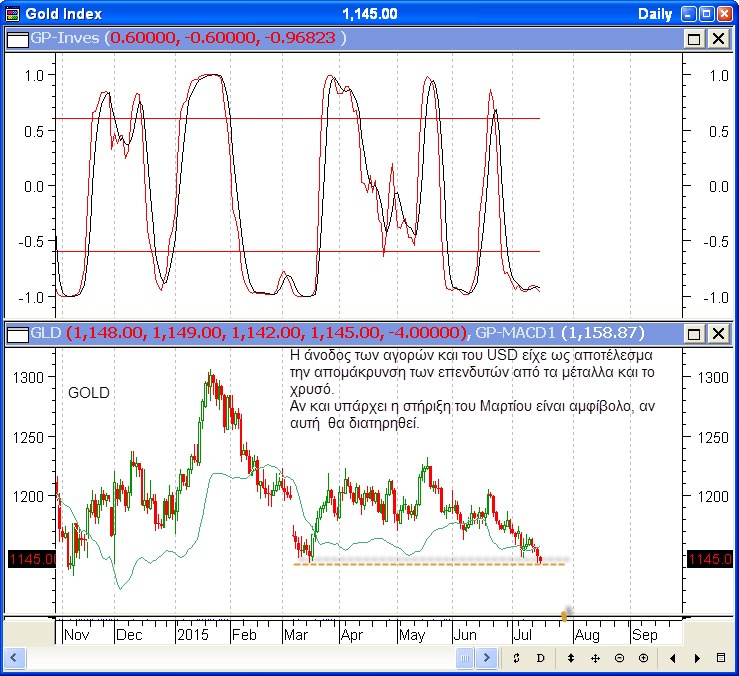Close the GP-Inves indicator pane
This screenshot has width=739, height=676.
pos(718,39)
